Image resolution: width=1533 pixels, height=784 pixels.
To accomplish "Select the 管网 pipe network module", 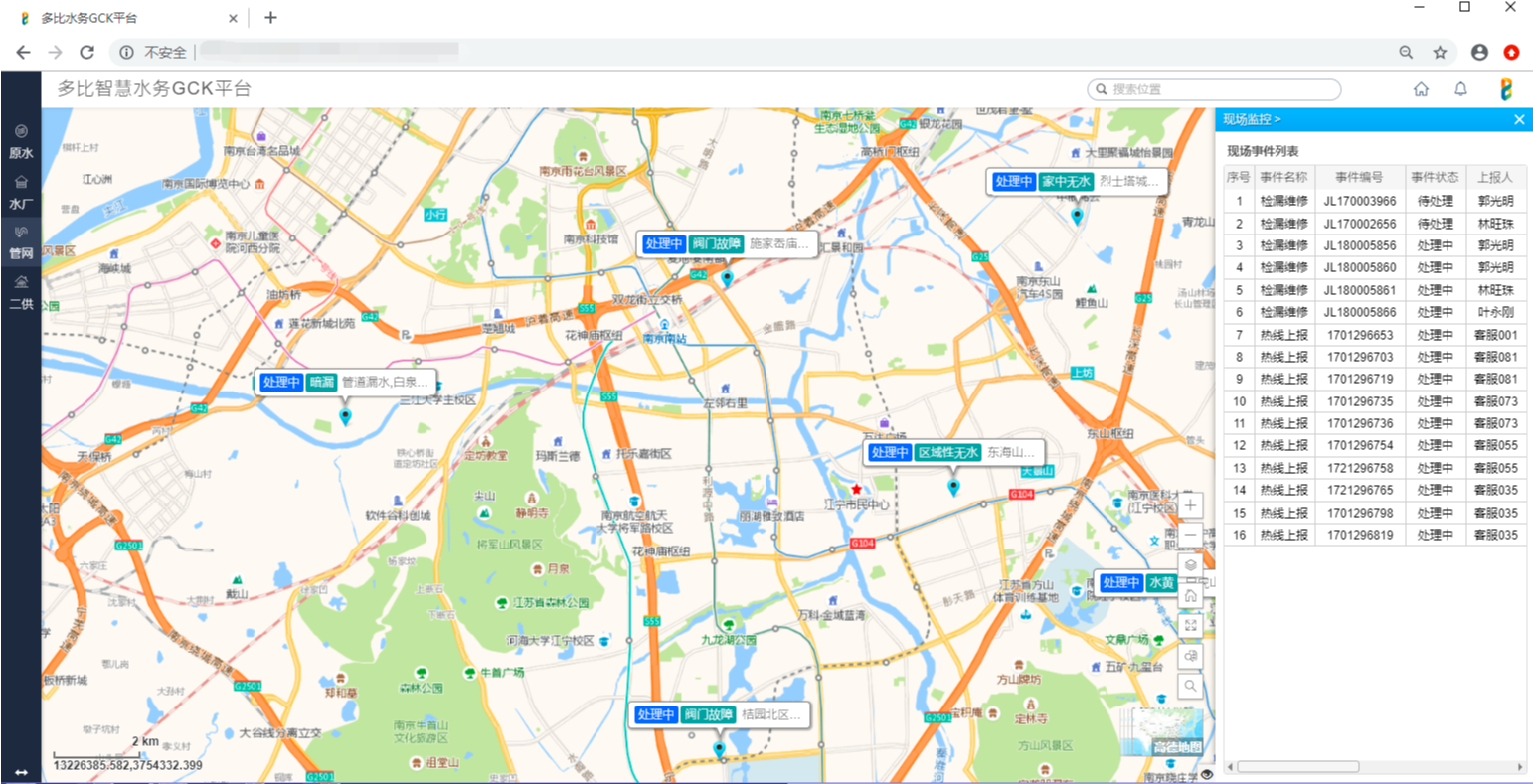I will [21, 241].
